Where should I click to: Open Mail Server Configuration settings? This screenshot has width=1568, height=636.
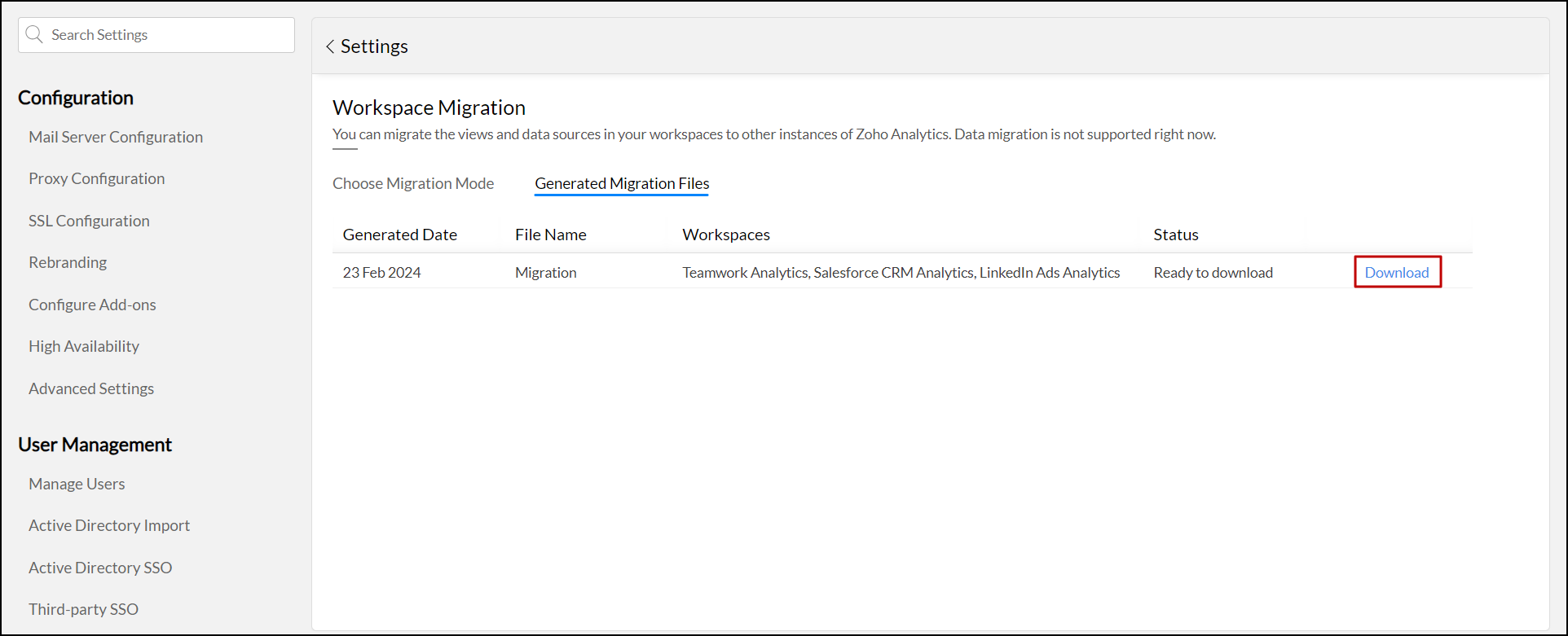pyautogui.click(x=116, y=137)
